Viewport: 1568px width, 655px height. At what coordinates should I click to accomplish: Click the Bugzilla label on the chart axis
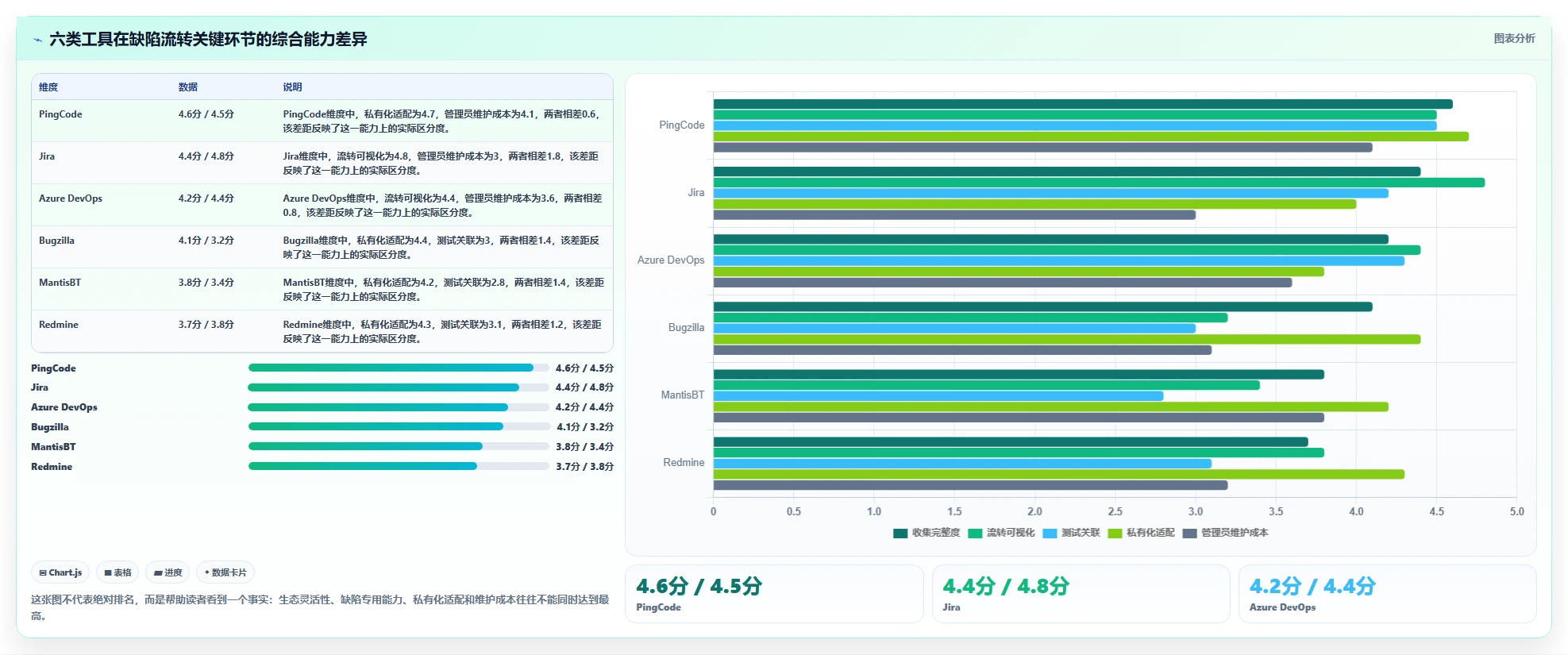click(686, 328)
